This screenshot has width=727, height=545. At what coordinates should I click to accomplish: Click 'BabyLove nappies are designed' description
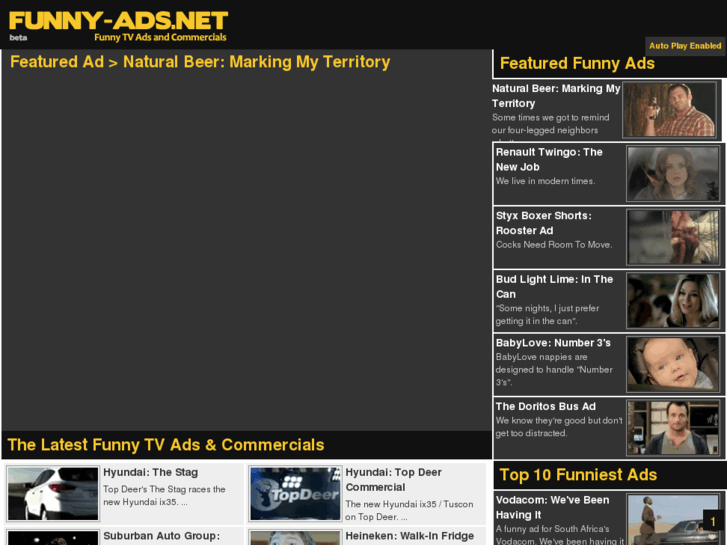pyautogui.click(x=554, y=369)
